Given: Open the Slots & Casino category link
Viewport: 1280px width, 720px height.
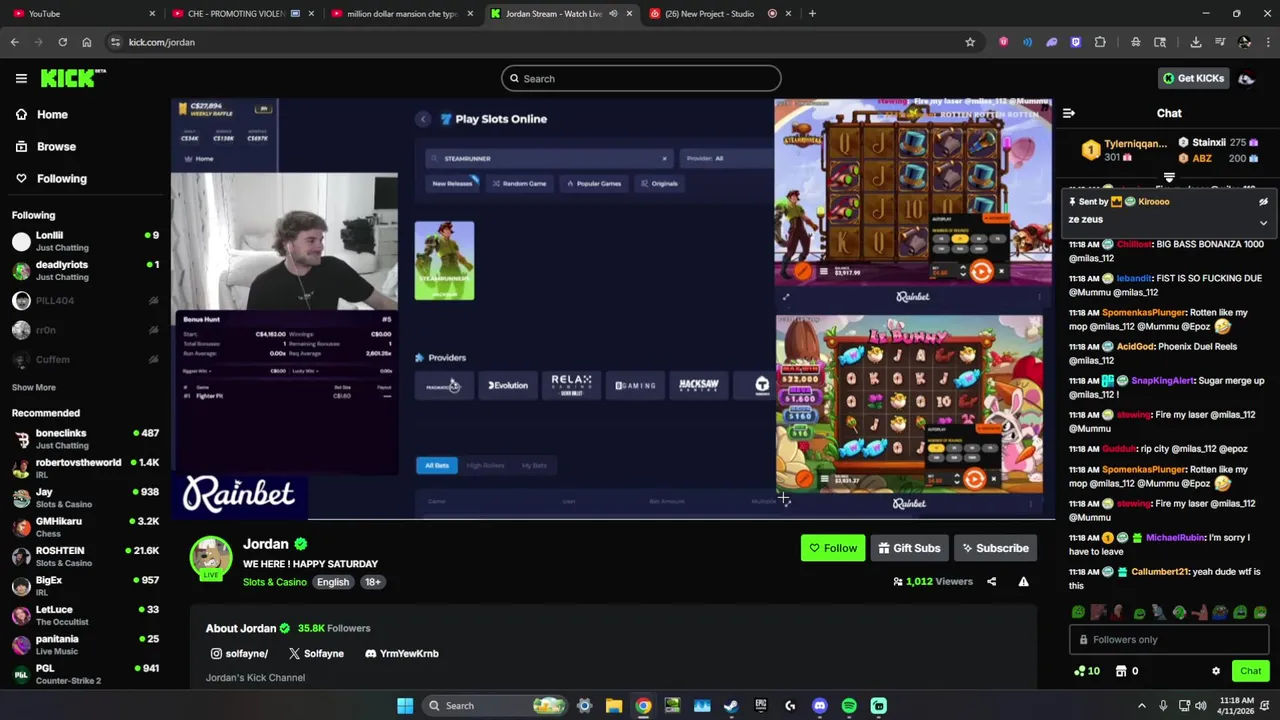Looking at the screenshot, I should pyautogui.click(x=275, y=582).
